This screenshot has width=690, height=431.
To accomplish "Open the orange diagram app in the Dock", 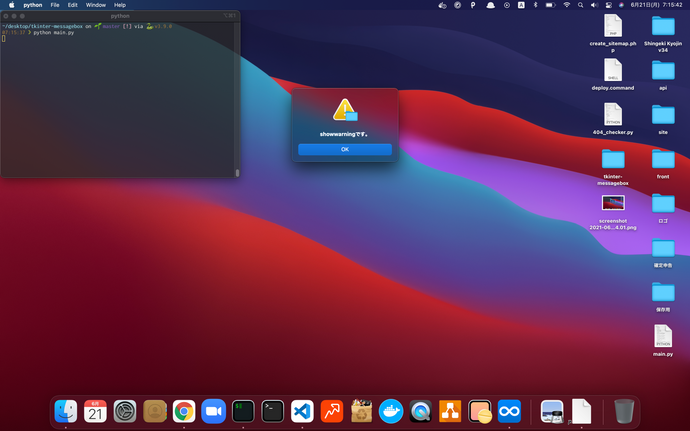I will tap(450, 411).
